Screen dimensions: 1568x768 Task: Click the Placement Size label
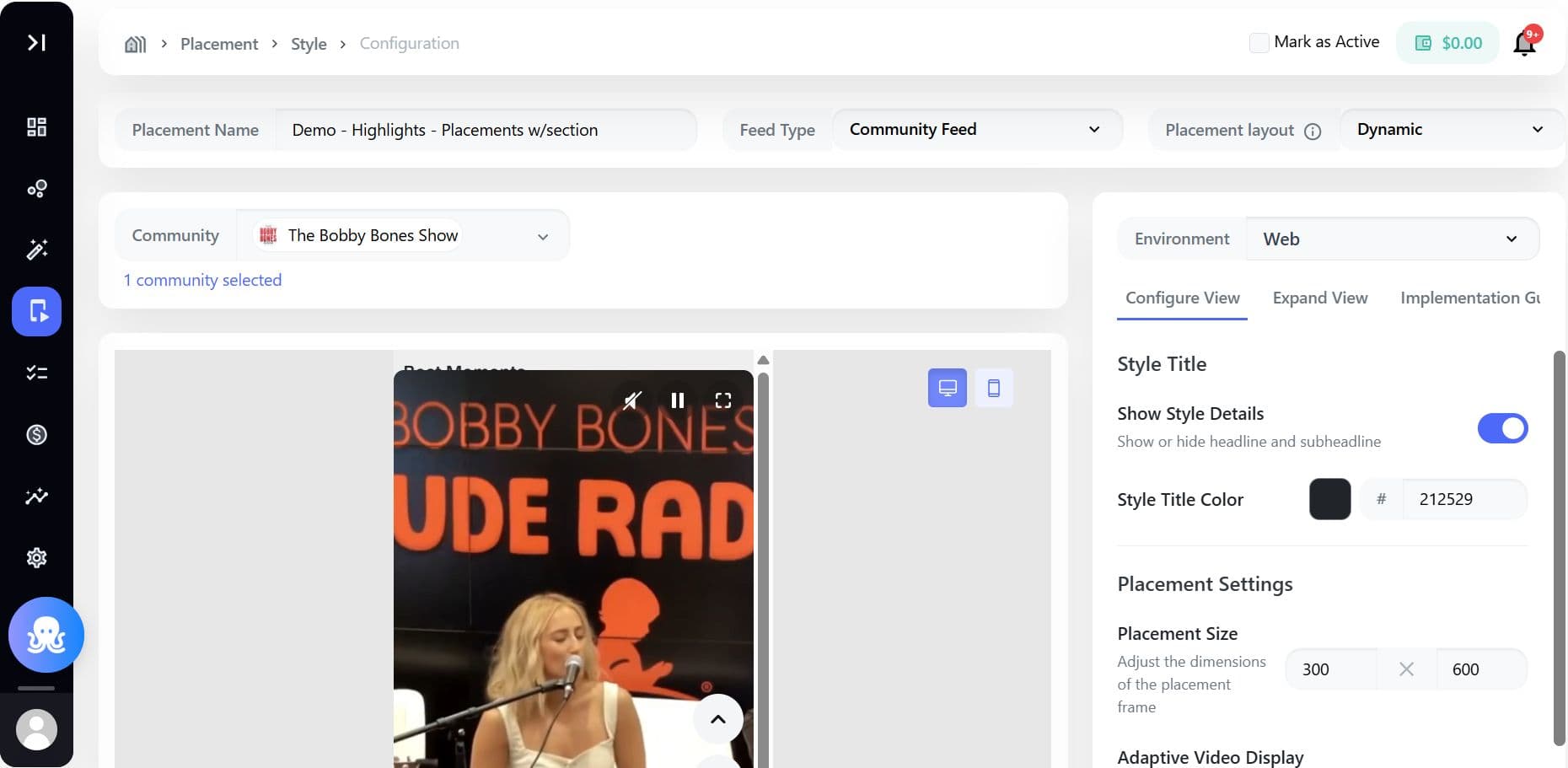point(1177,634)
